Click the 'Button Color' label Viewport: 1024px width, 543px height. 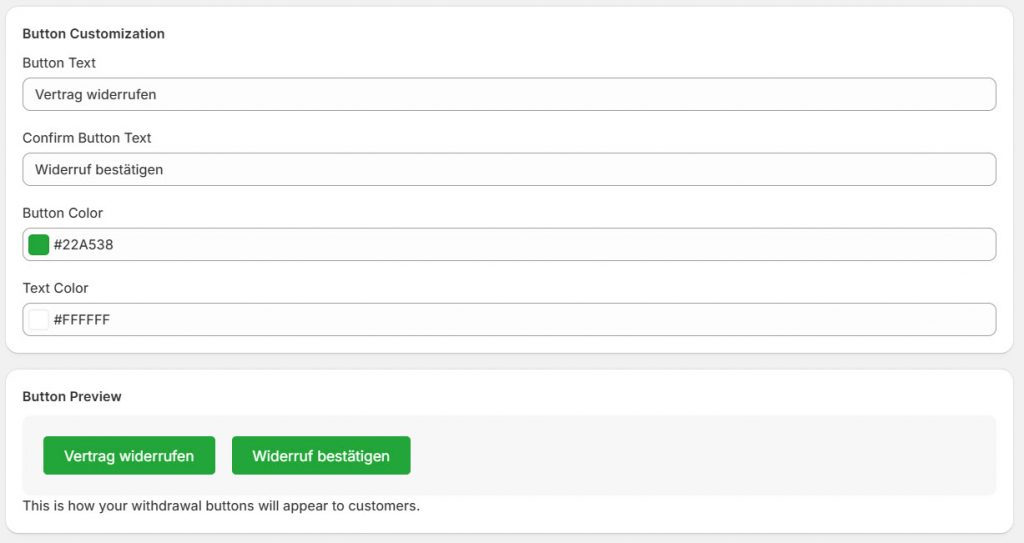point(62,213)
